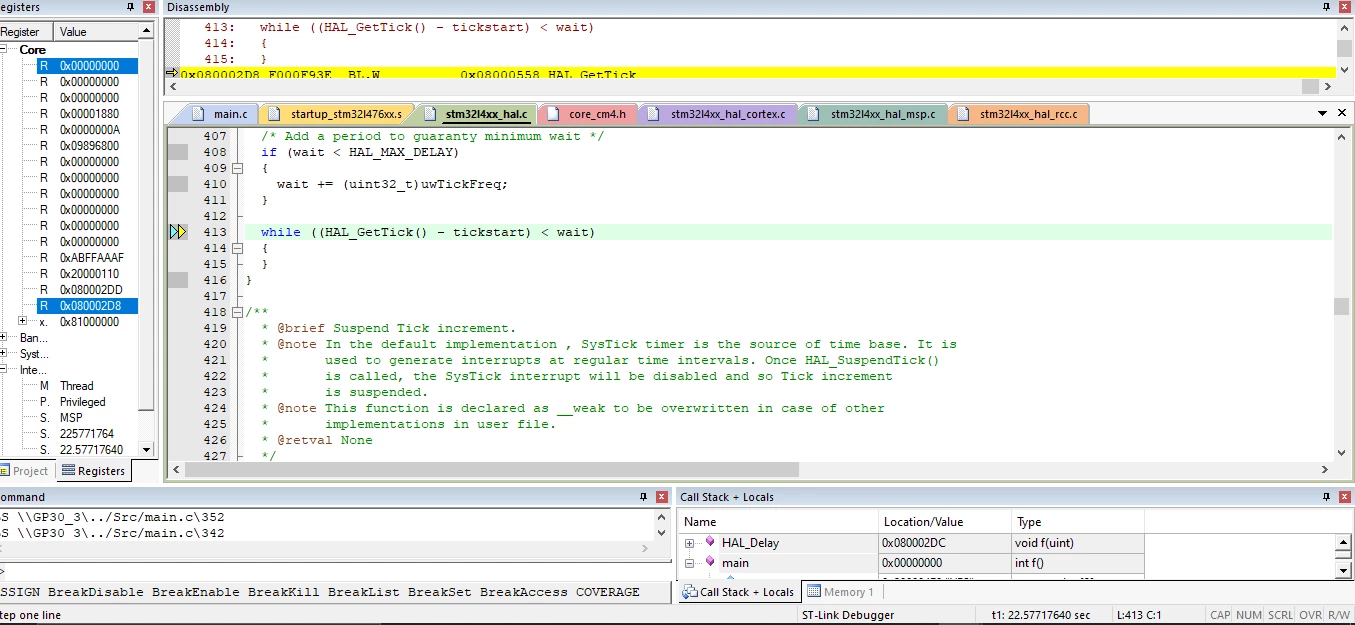
Task: Collapse the main call stack entry
Action: pos(689,563)
